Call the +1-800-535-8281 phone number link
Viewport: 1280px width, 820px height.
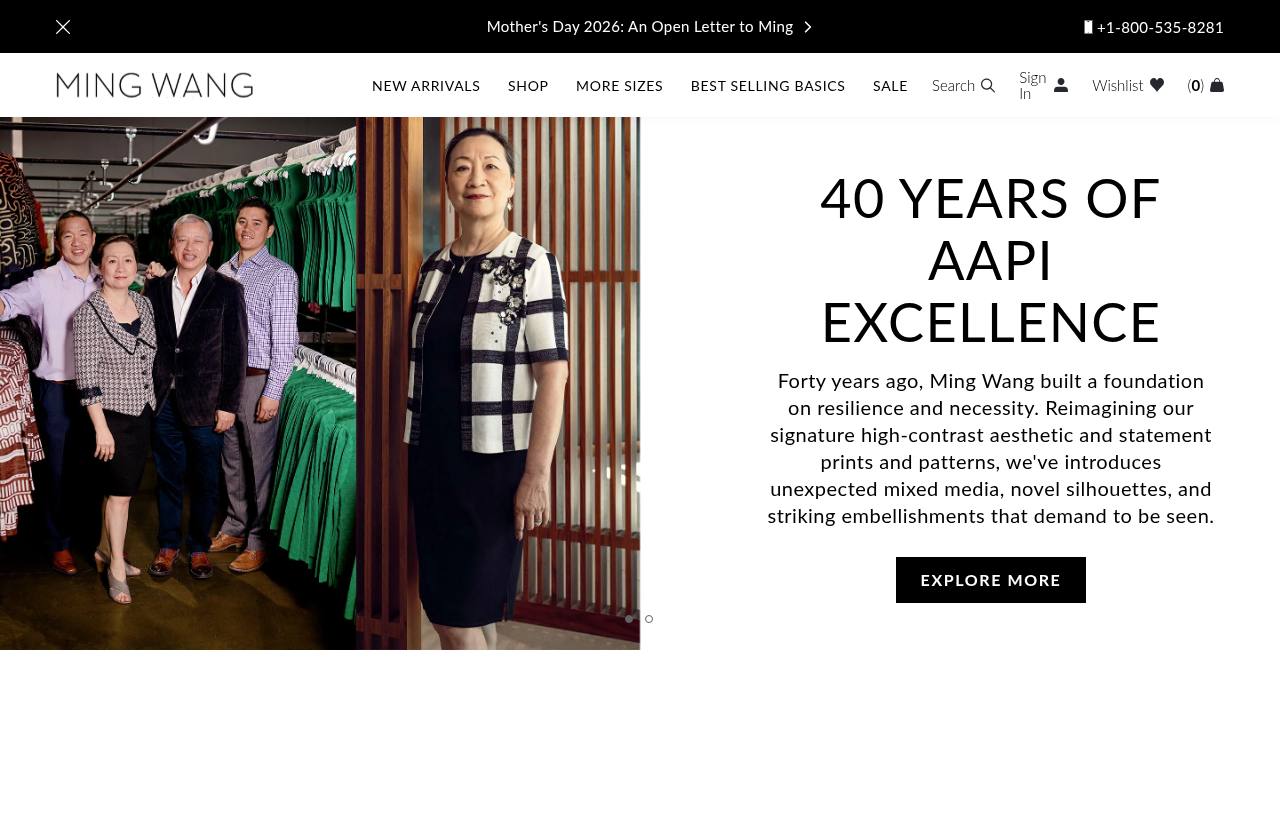coord(1160,27)
